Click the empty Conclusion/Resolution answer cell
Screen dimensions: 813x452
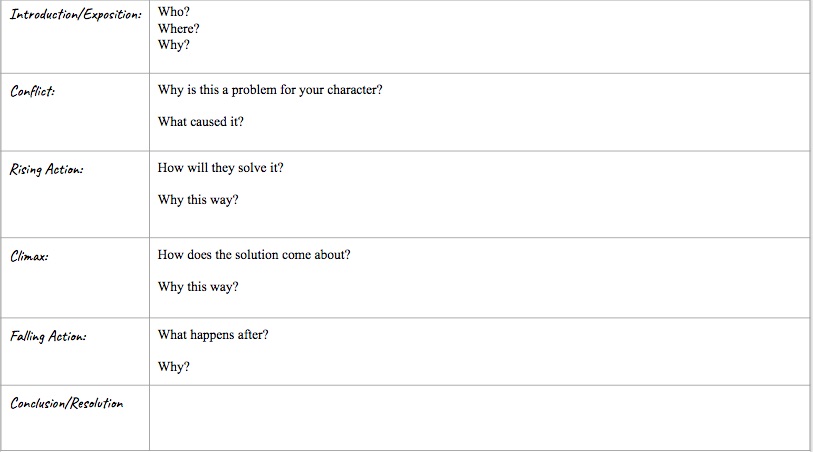click(x=480, y=418)
